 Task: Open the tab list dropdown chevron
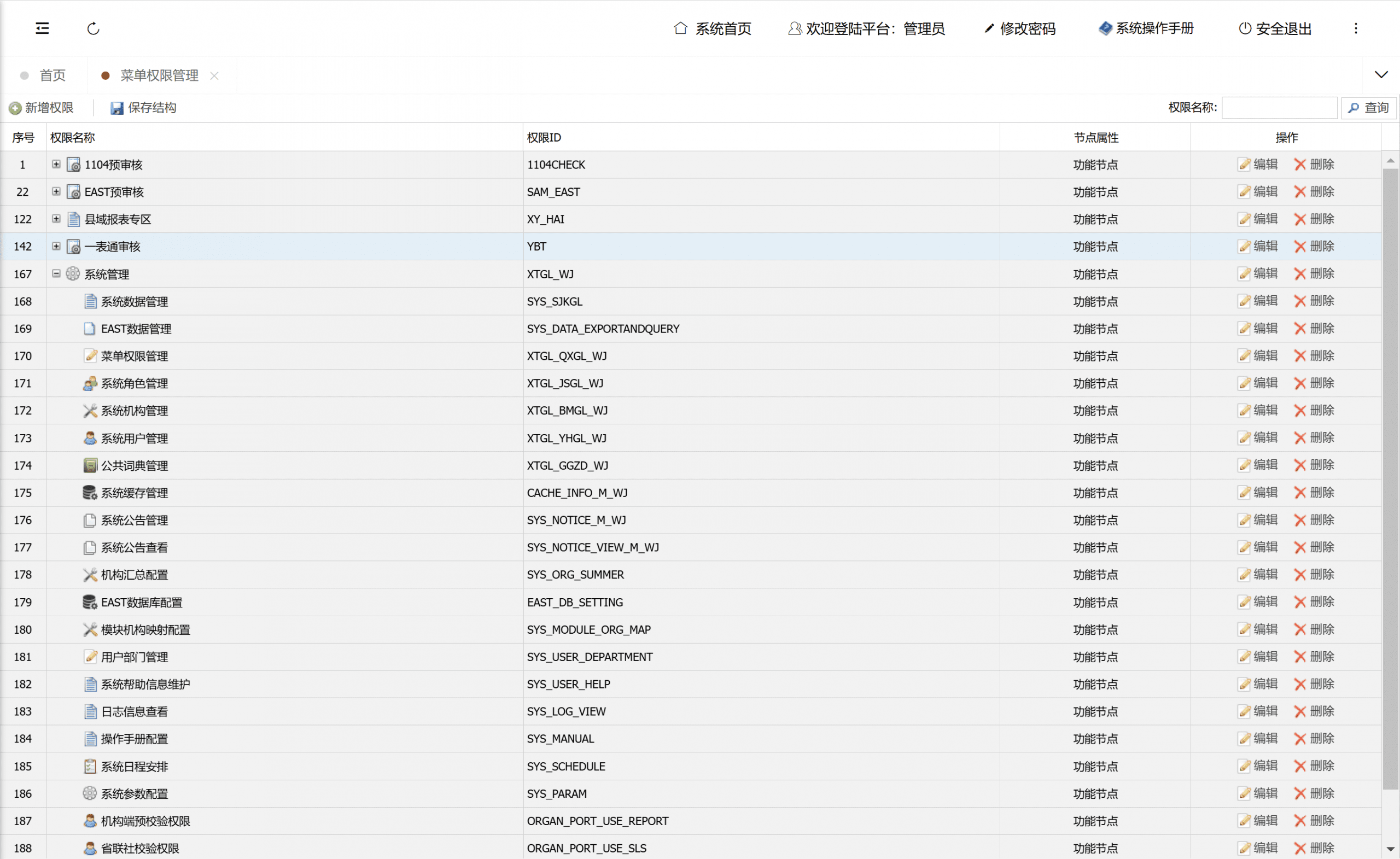tap(1381, 75)
